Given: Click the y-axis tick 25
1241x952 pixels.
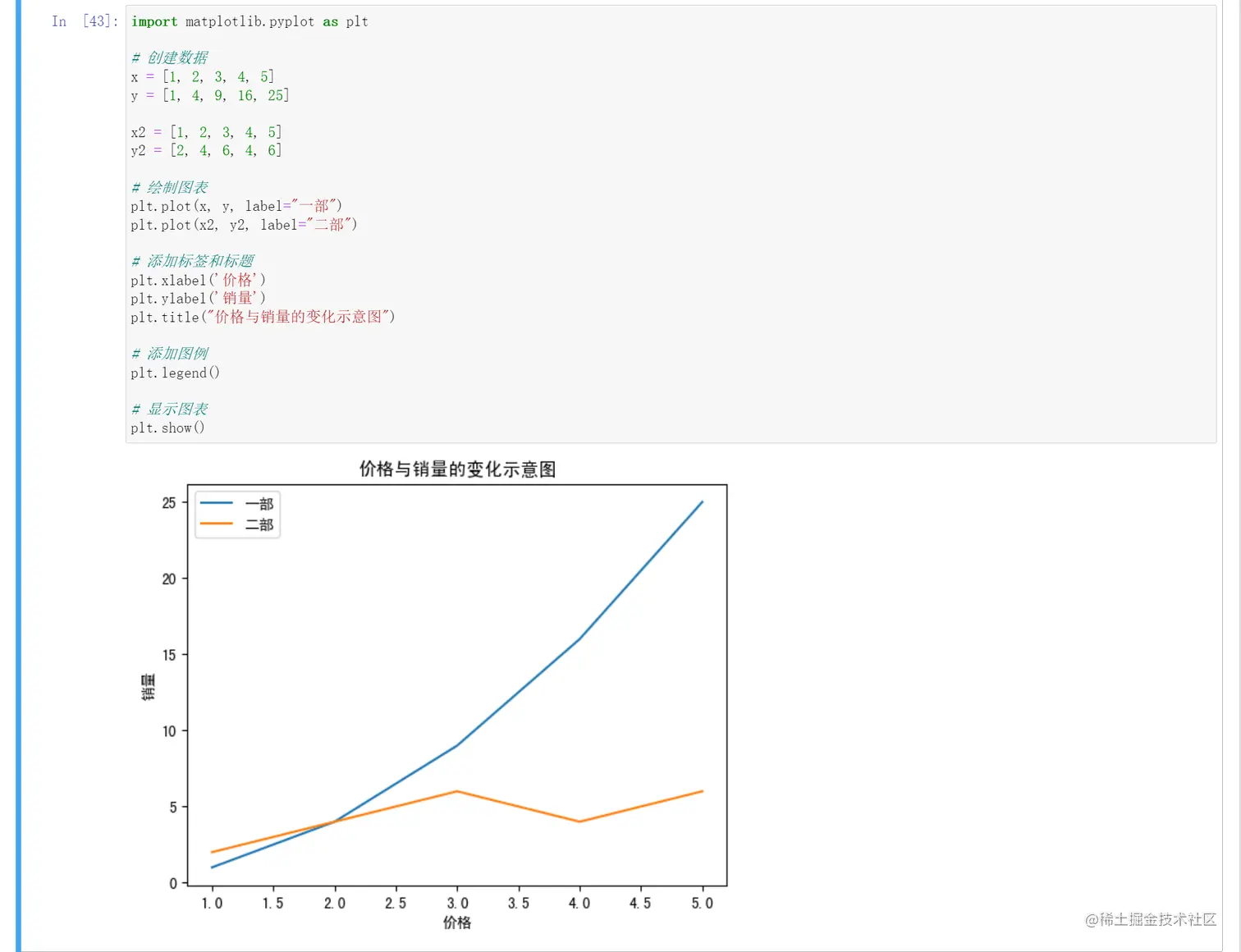Looking at the screenshot, I should tap(169, 503).
